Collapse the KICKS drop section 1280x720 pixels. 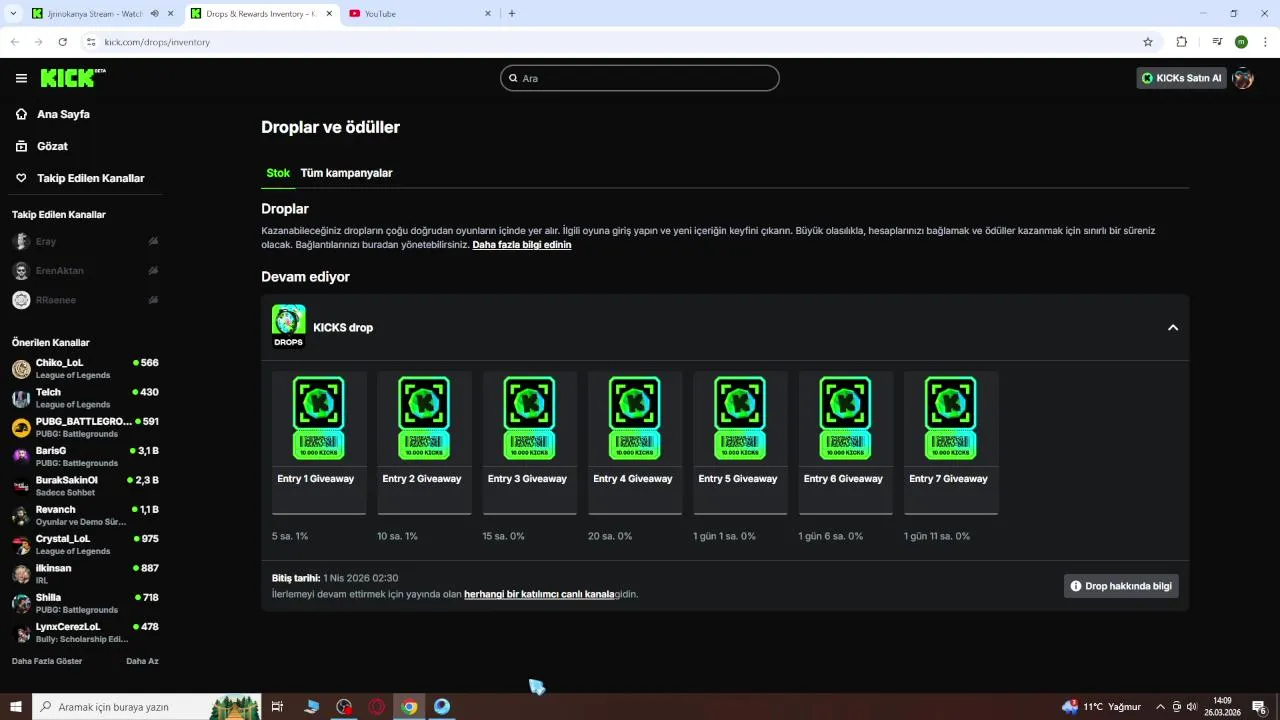(x=1173, y=327)
